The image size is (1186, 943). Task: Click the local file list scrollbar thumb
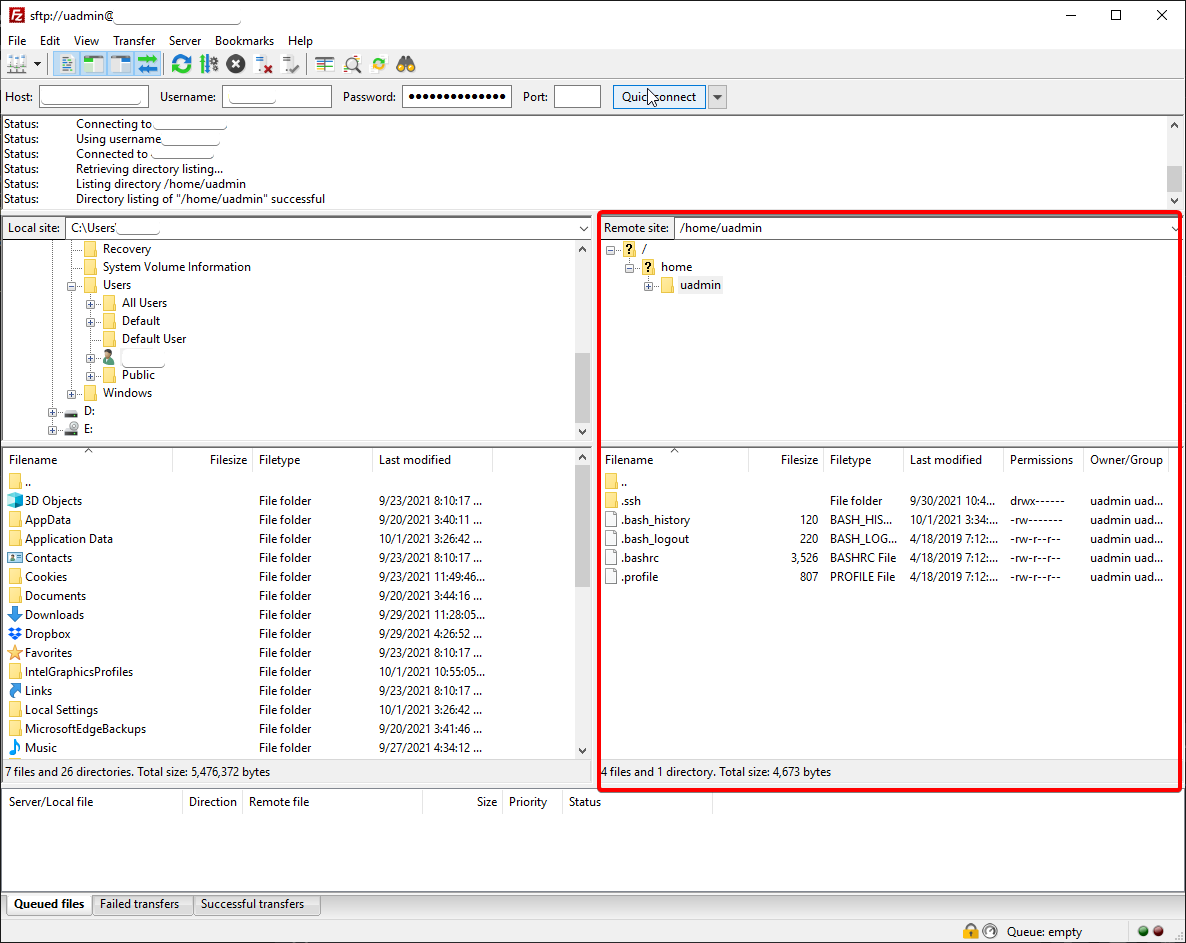(582, 526)
